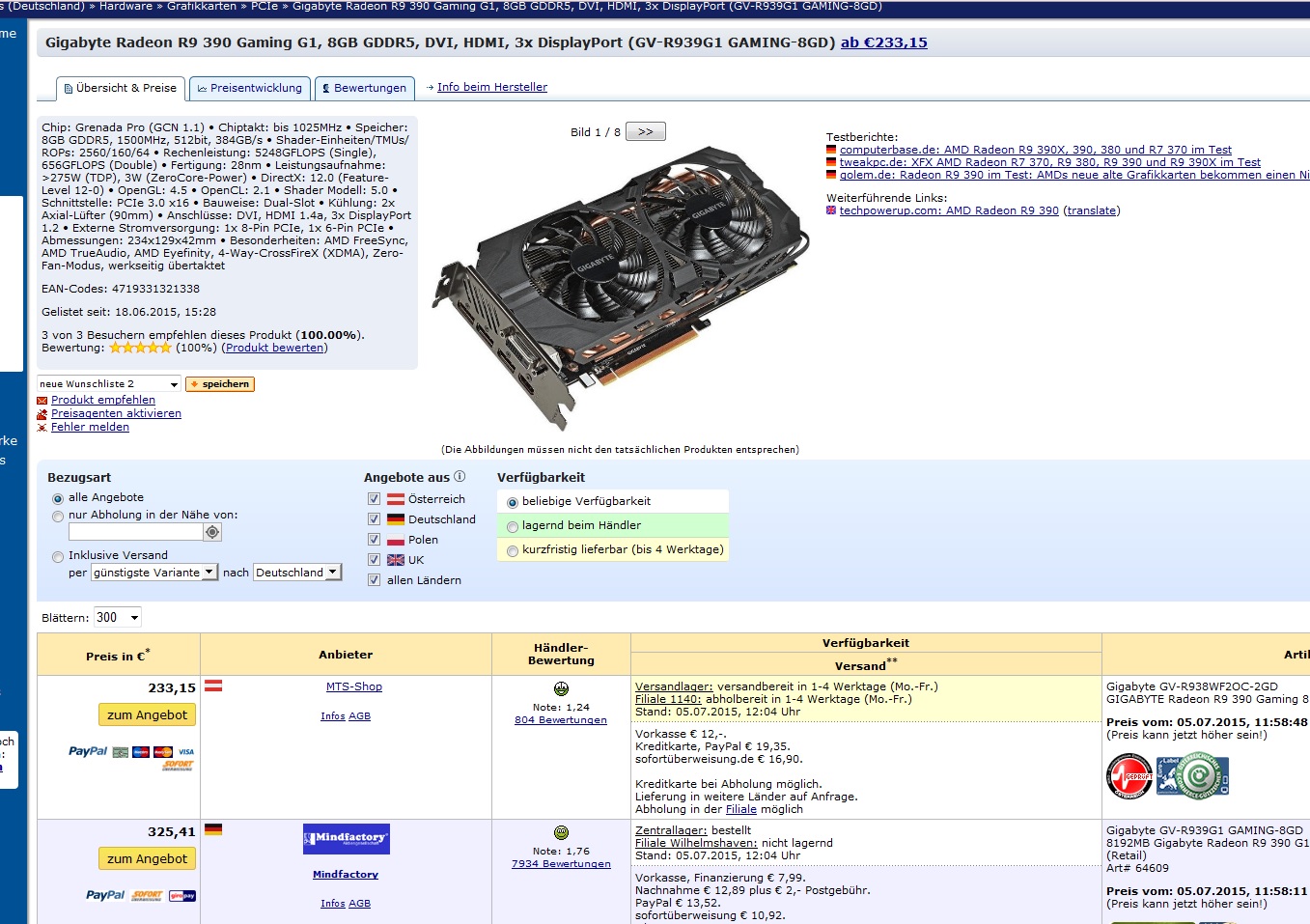Open the neue Wunschliste 2 dropdown
1310x924 pixels.
pos(109,384)
